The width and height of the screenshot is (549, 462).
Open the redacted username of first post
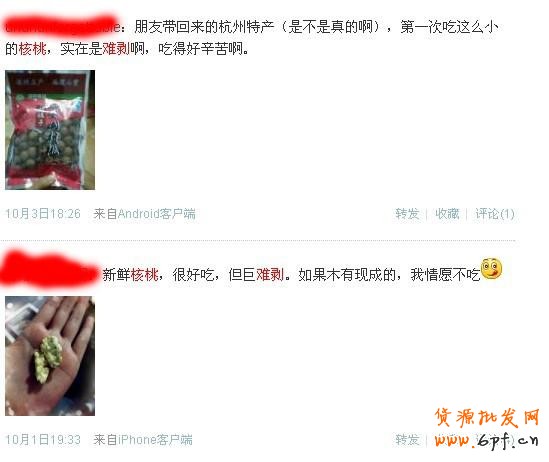pos(62,24)
